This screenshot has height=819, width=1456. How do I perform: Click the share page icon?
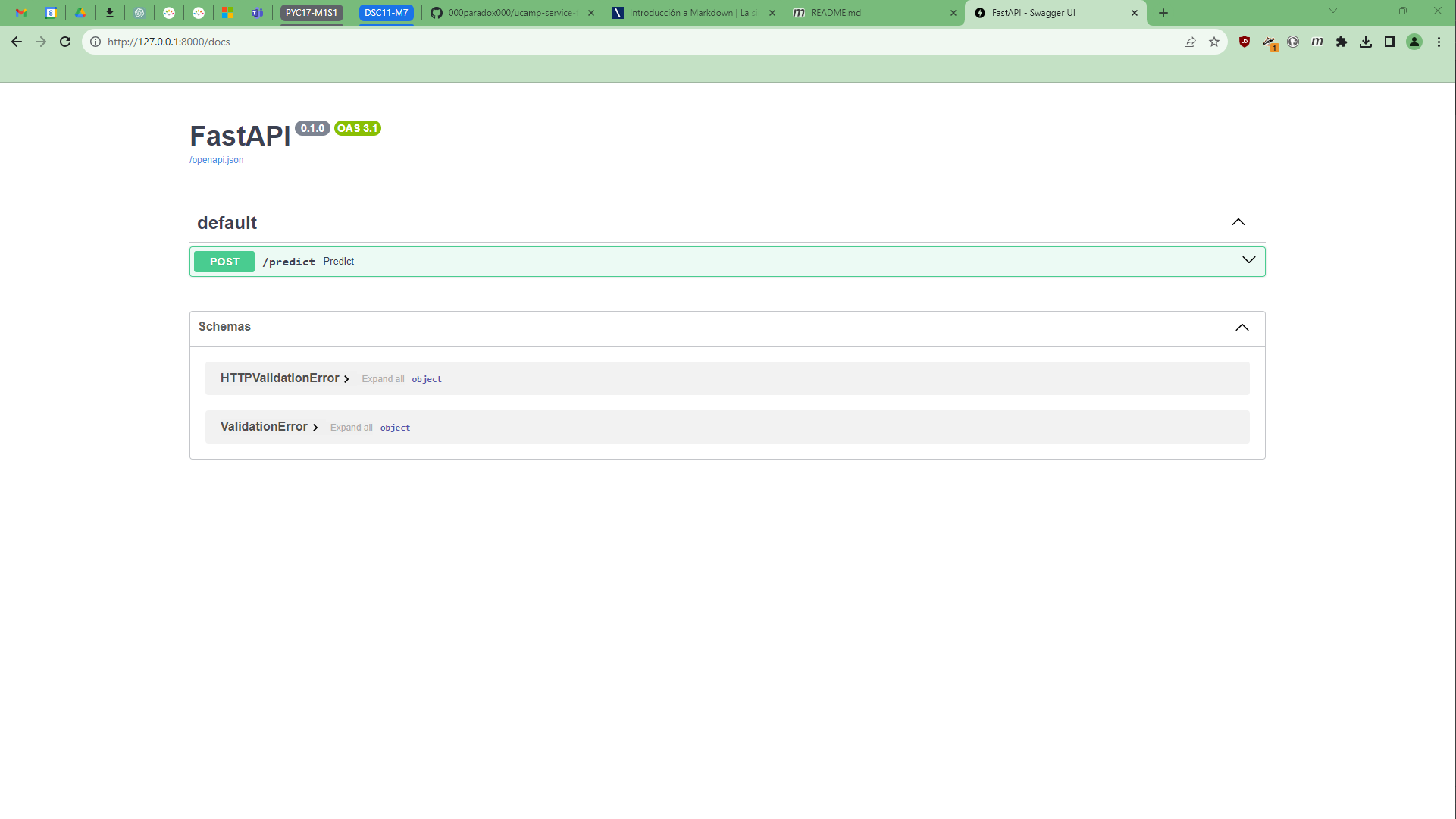pyautogui.click(x=1190, y=42)
